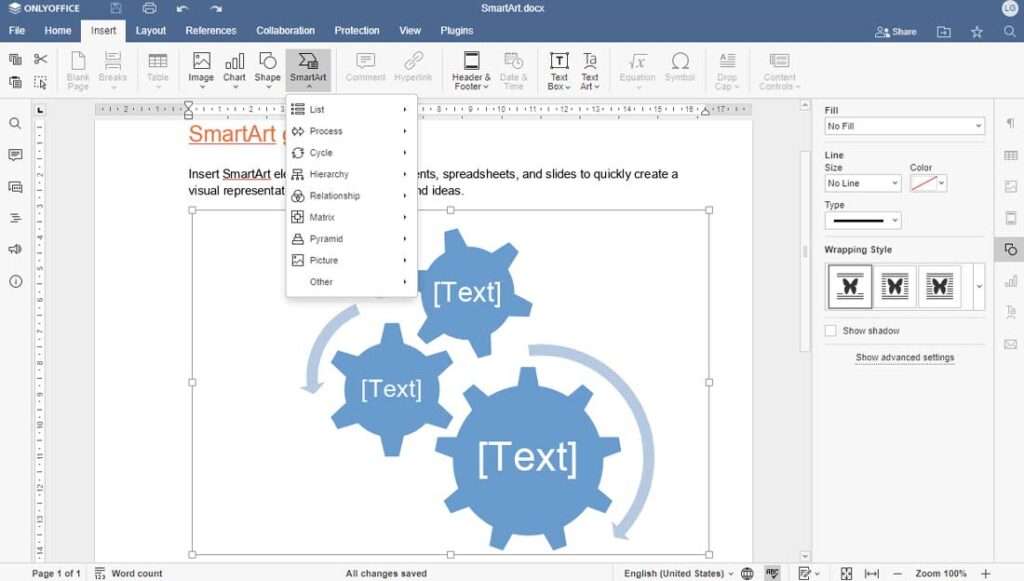This screenshot has width=1024, height=581.
Task: Expand the Process SmartArt submenu
Action: 351,131
